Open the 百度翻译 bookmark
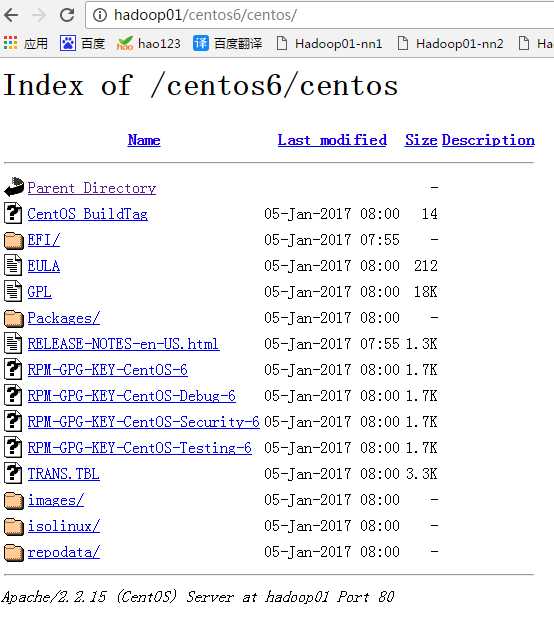 pos(228,43)
